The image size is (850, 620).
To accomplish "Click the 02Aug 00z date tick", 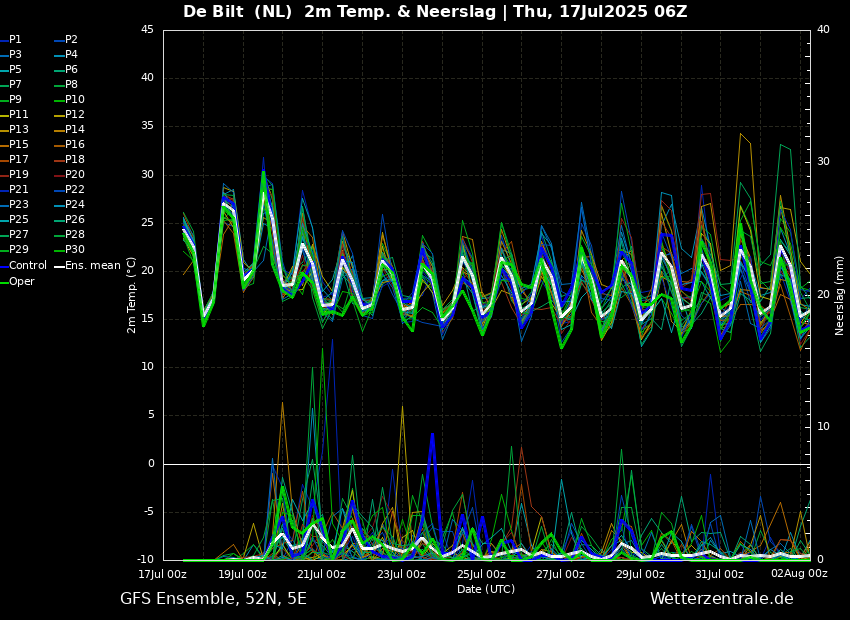I will pos(799,574).
